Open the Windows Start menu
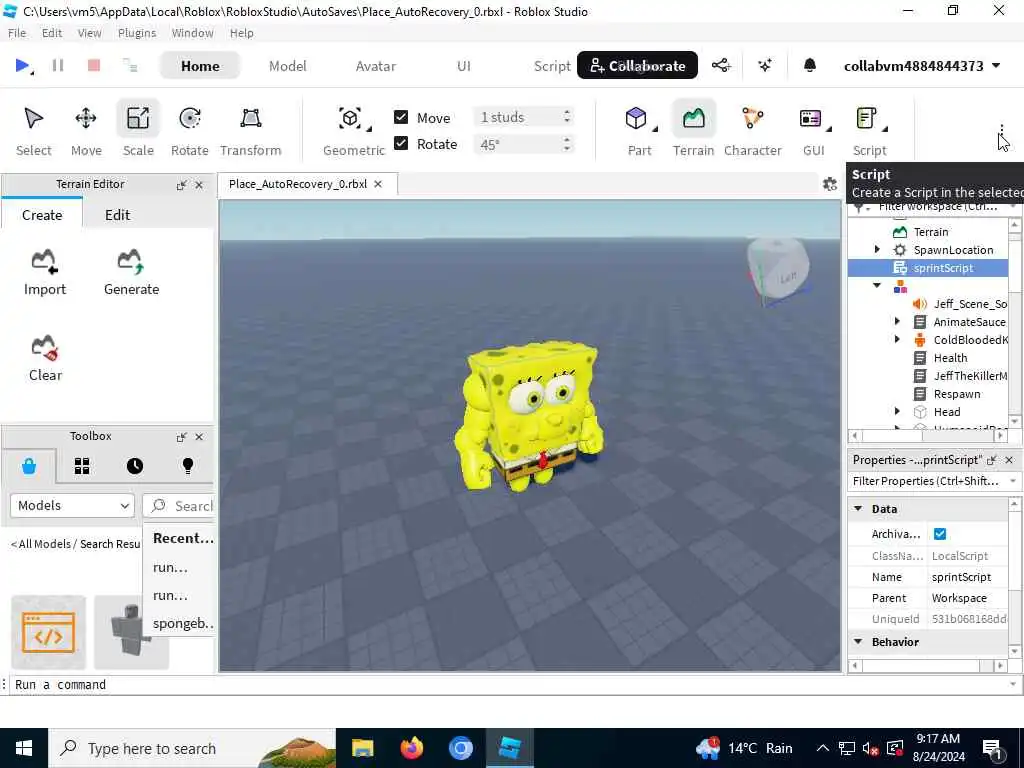1024x768 pixels. [24, 748]
